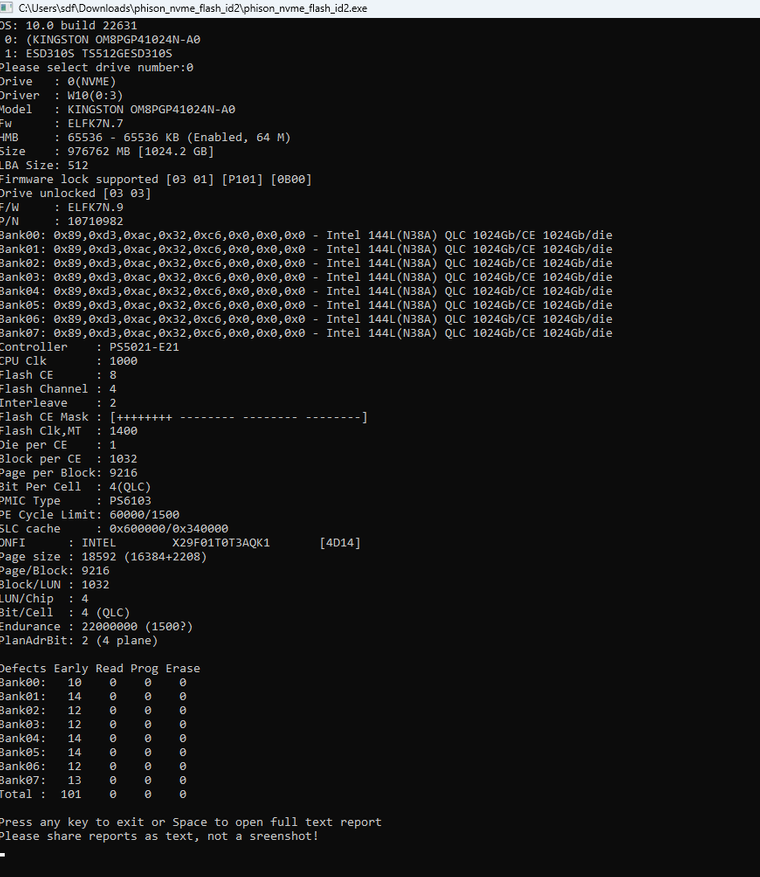This screenshot has height=877, width=760.
Task: Click the HMB '65536 - 65536 KB' line
Action: pyautogui.click(x=145, y=138)
